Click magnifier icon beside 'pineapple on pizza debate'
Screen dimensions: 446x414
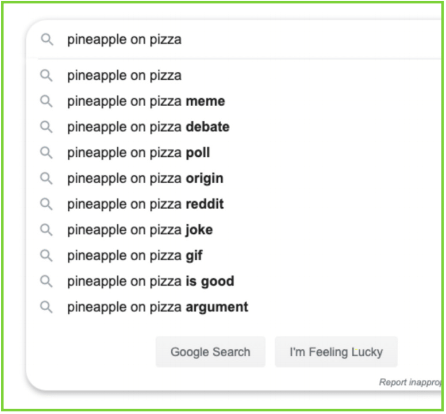pyautogui.click(x=46, y=127)
